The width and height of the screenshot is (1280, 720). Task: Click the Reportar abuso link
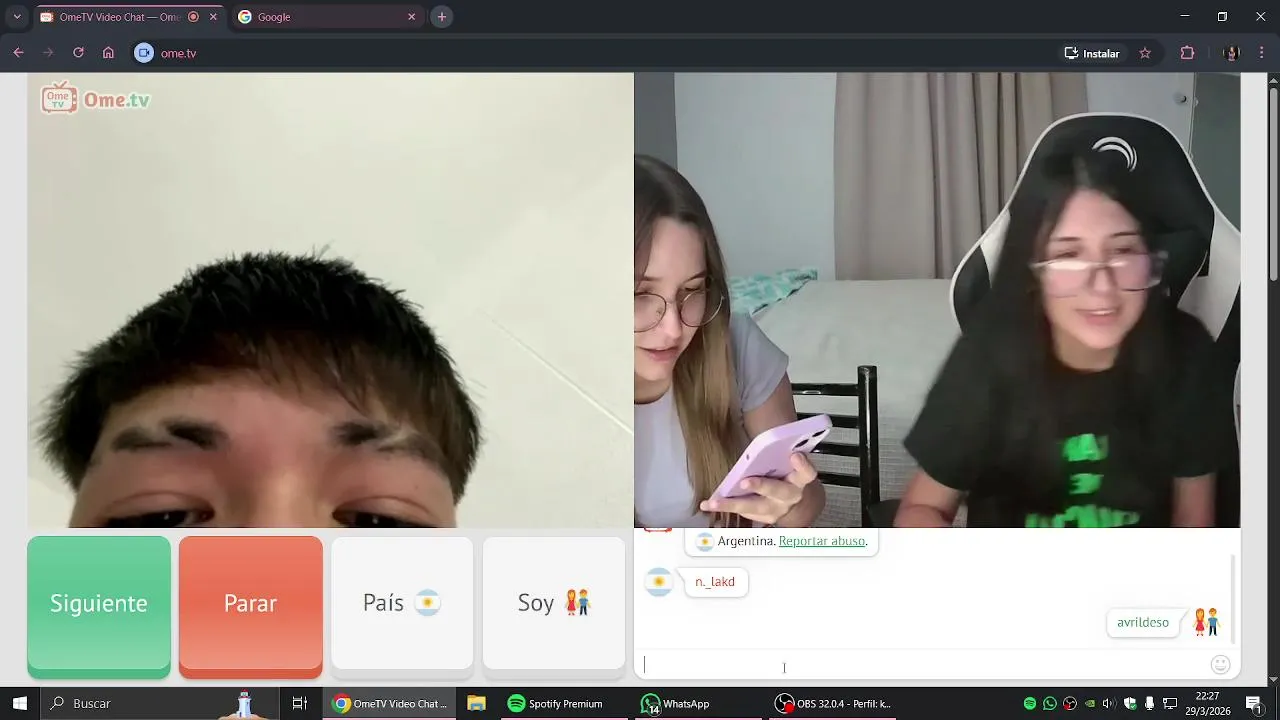[x=822, y=541]
